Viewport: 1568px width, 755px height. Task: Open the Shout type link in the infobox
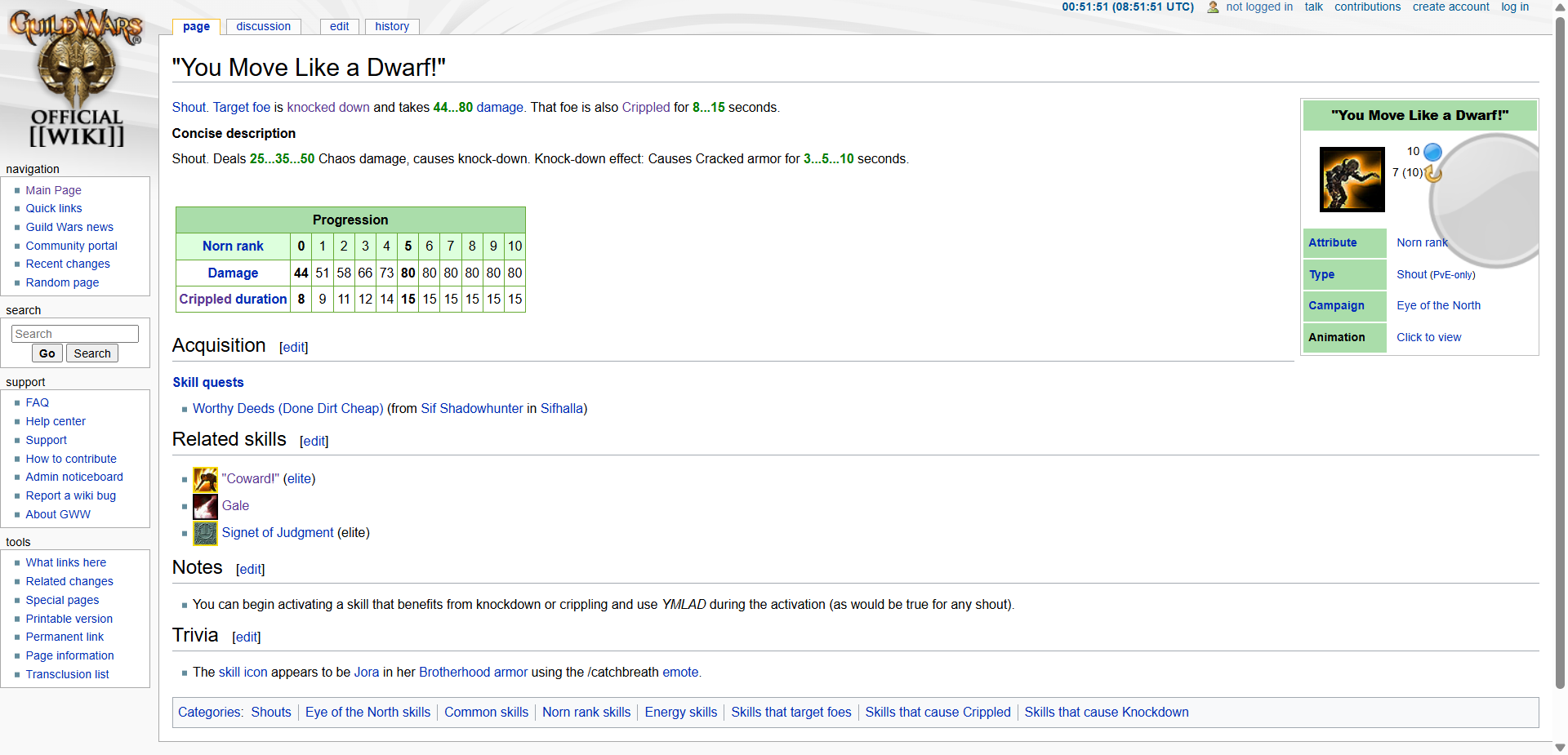point(1411,274)
